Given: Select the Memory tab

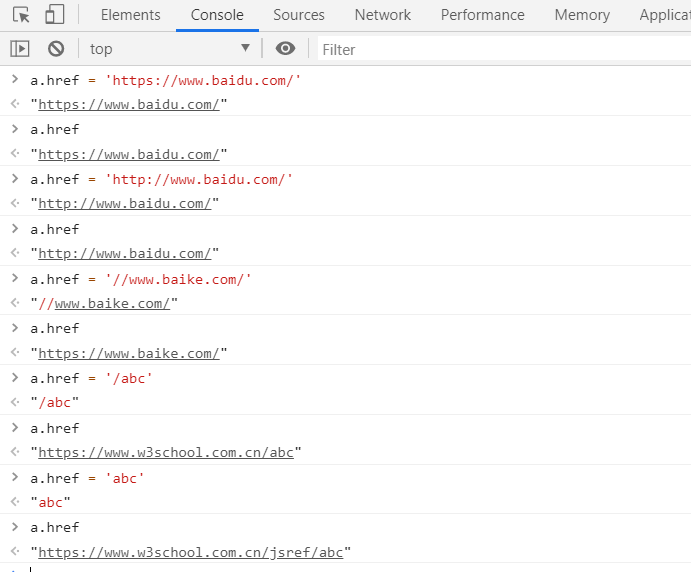Looking at the screenshot, I should (x=582, y=15).
